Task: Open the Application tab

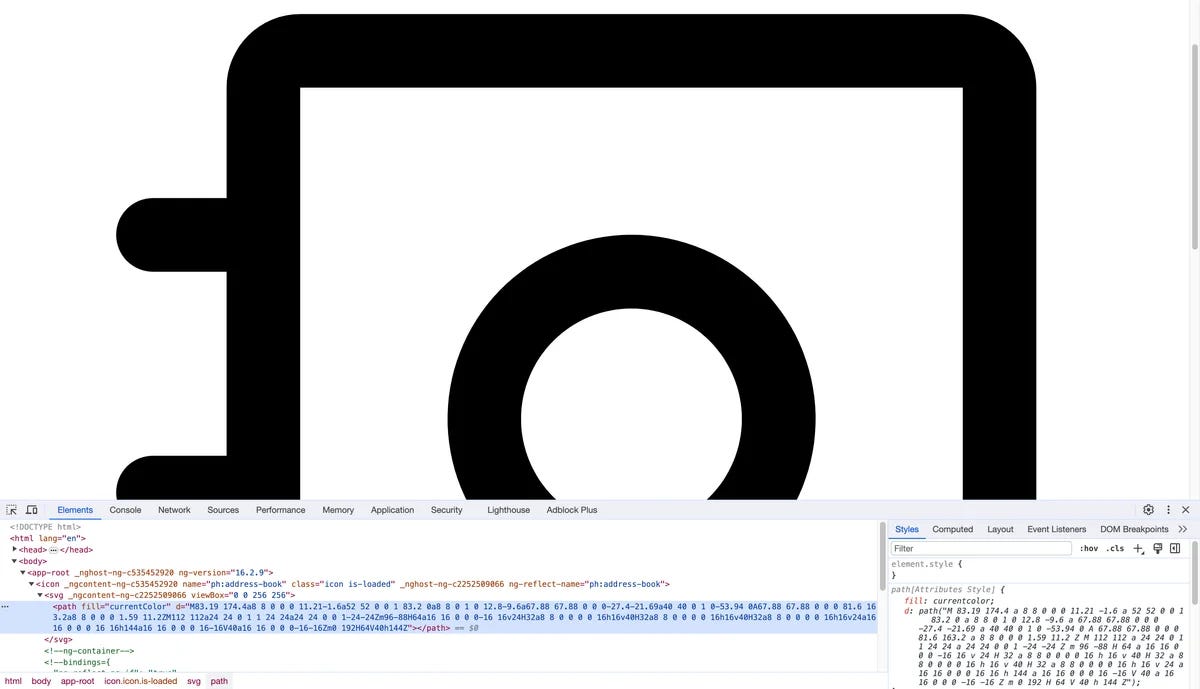Action: click(392, 510)
